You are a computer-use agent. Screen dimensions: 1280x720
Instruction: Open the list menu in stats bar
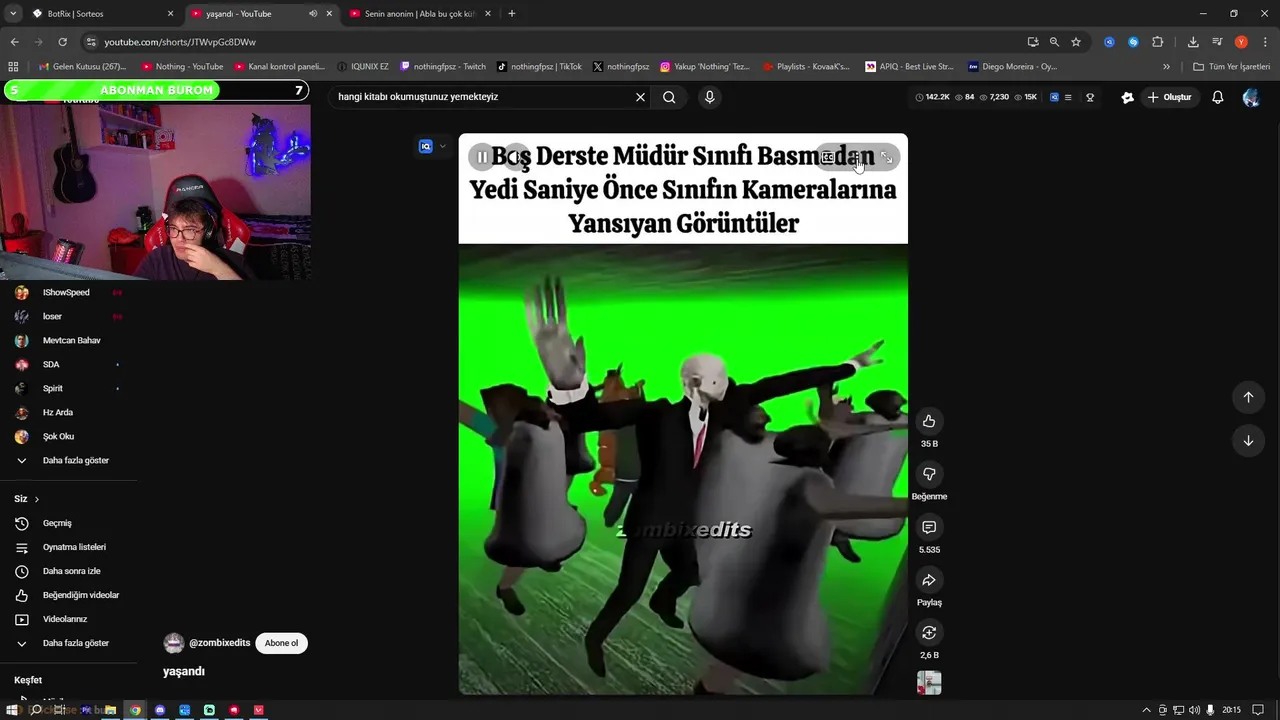1068,97
